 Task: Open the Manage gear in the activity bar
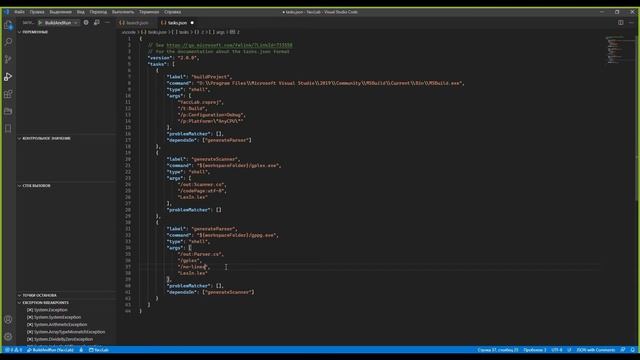[x=8, y=337]
